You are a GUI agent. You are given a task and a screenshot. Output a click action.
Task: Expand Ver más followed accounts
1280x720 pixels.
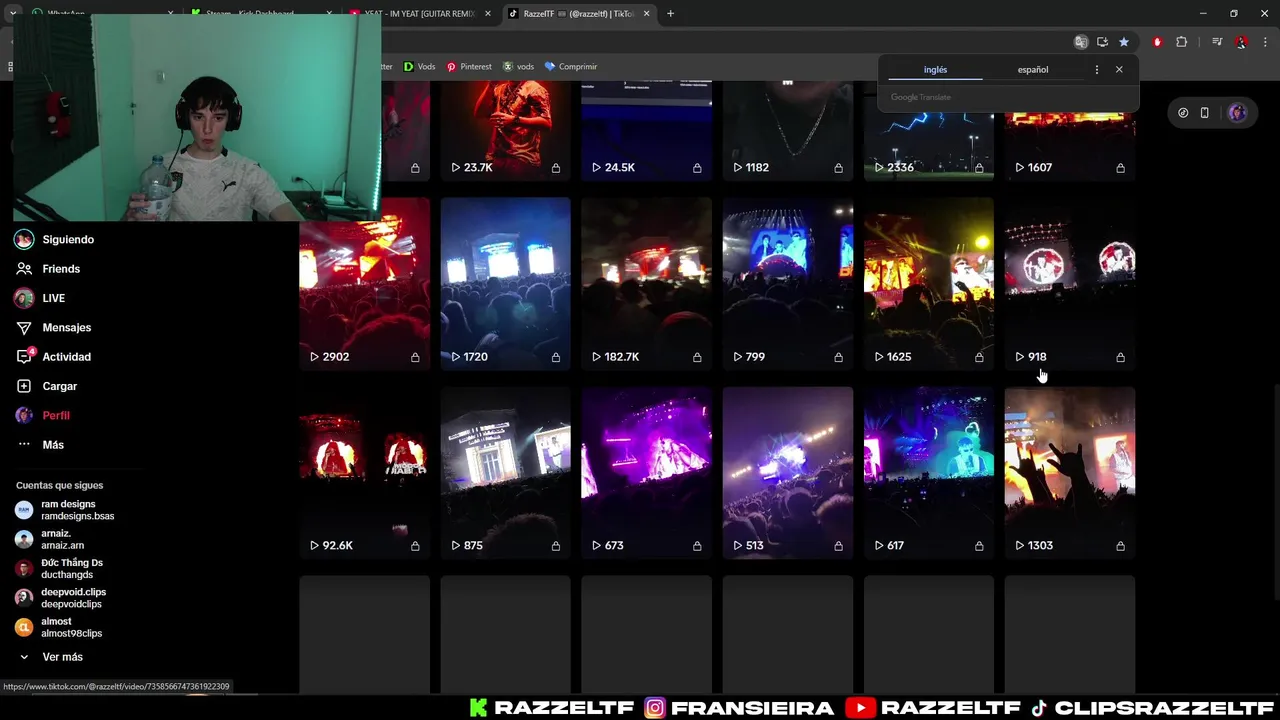tap(52, 657)
